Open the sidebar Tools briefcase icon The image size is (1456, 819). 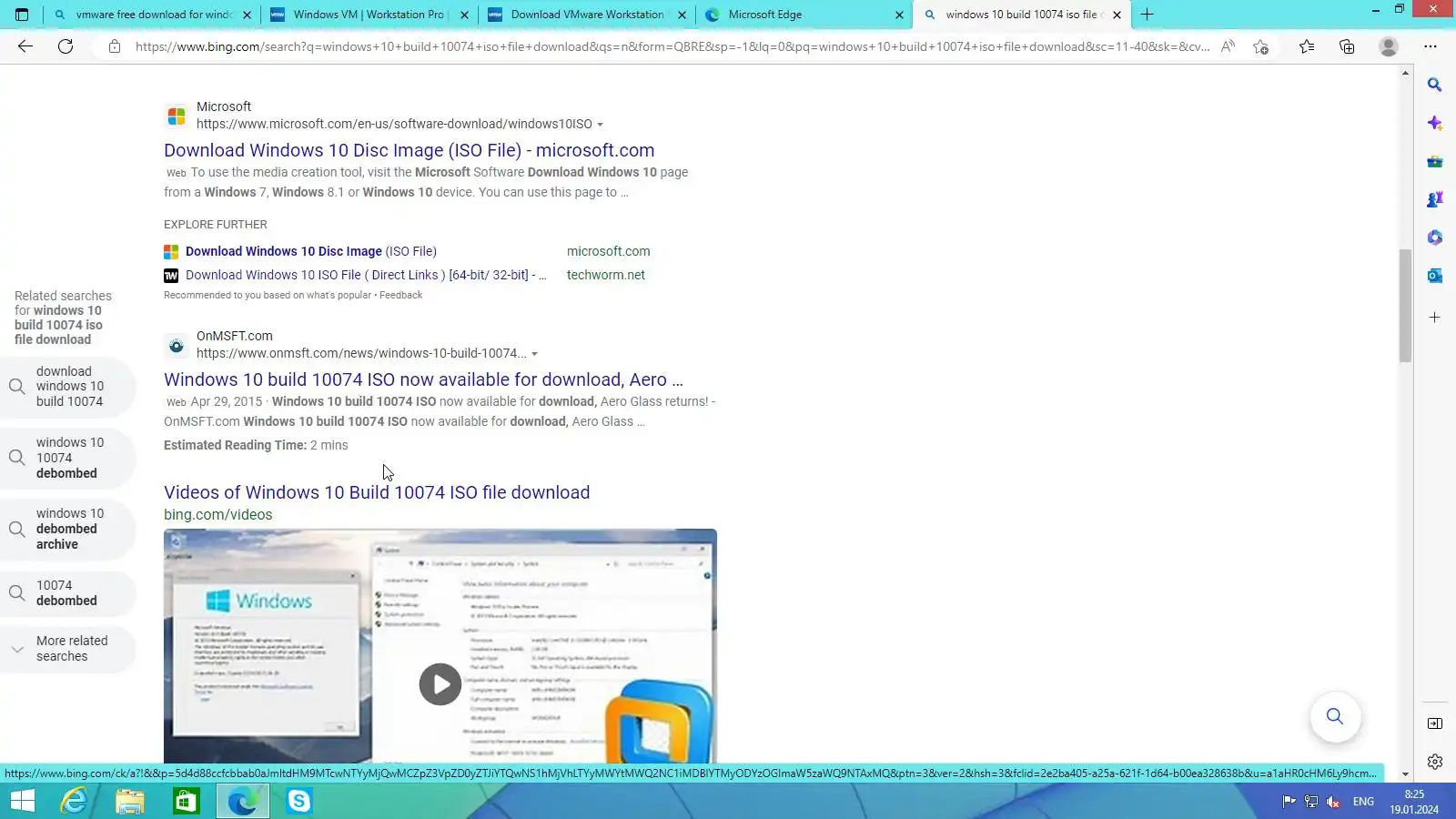(x=1435, y=162)
